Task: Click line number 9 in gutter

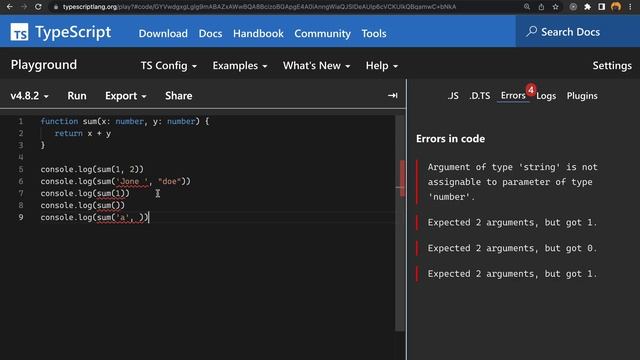Action: tap(21, 218)
